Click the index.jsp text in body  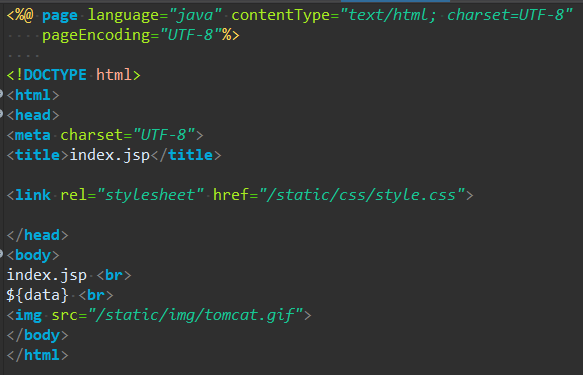click(x=46, y=275)
